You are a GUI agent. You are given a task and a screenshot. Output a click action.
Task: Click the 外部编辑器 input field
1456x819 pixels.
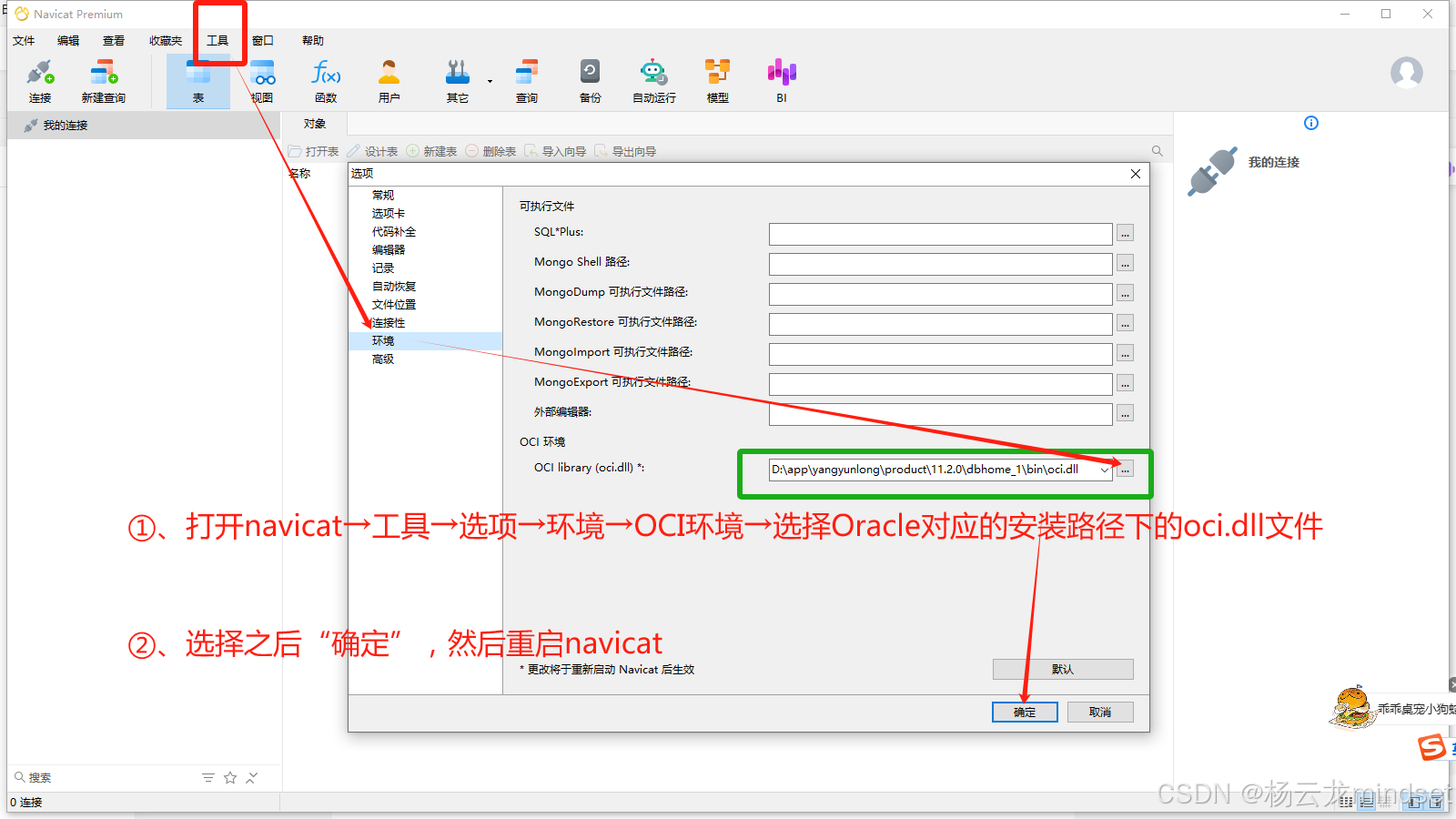click(940, 414)
